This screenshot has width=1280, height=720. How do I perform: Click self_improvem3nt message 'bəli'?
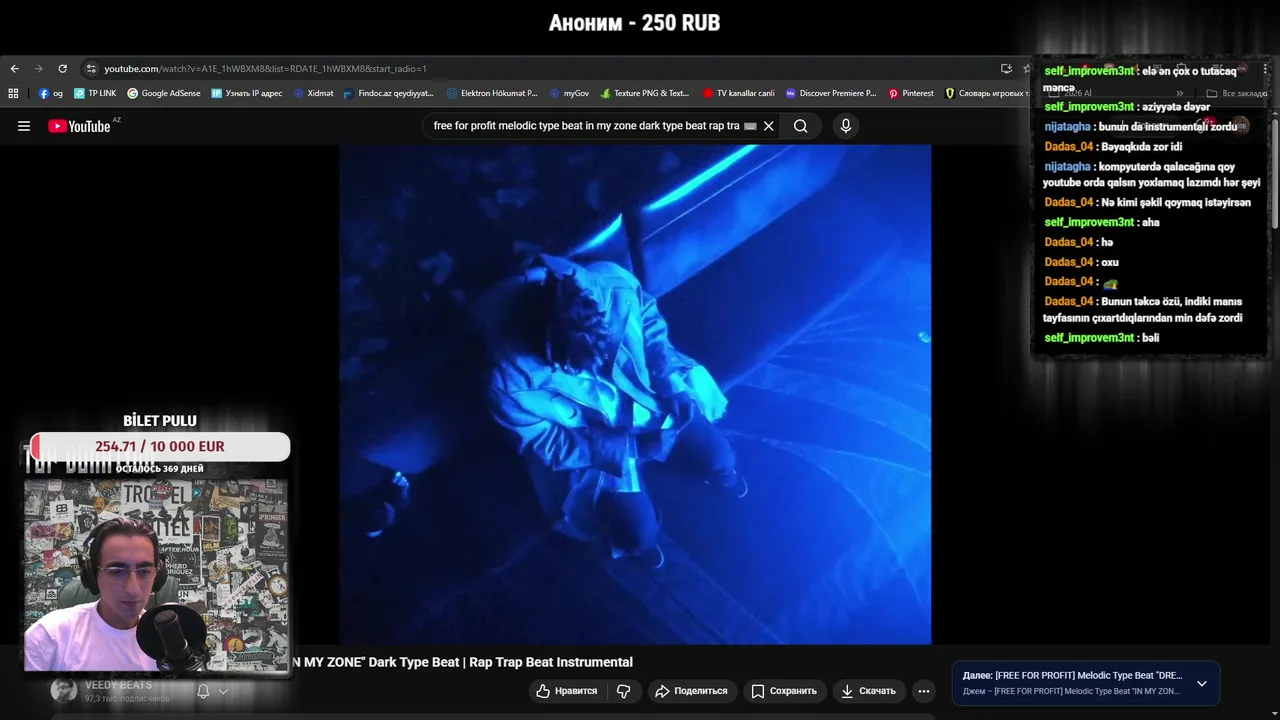click(1150, 338)
